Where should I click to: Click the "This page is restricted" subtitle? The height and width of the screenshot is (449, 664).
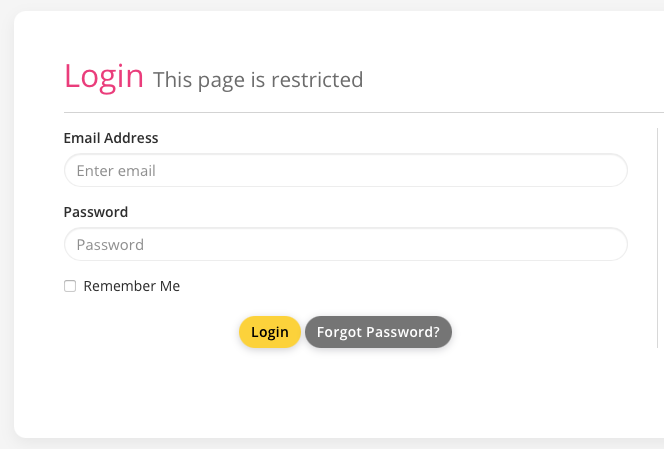258,79
